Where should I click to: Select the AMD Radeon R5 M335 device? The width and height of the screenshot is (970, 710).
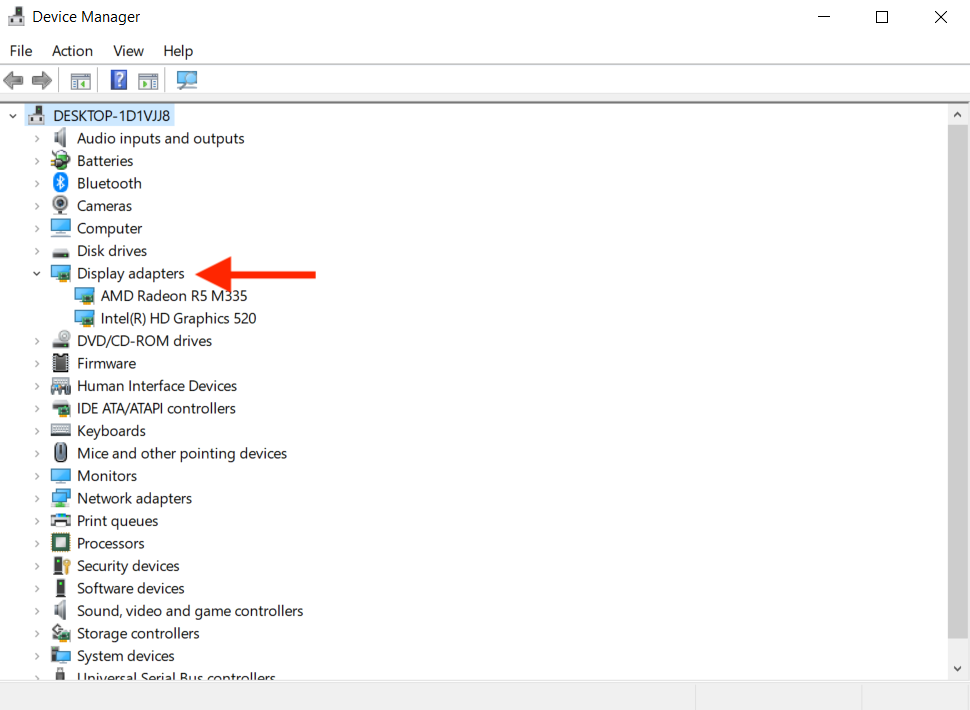(x=174, y=296)
